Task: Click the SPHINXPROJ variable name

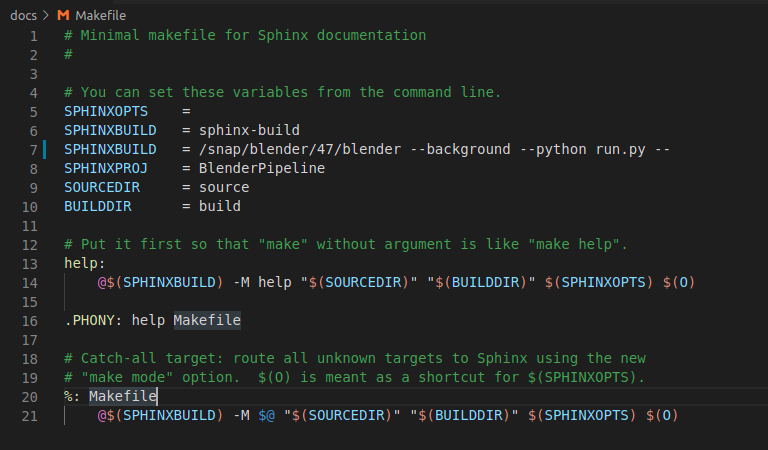Action: pos(106,168)
